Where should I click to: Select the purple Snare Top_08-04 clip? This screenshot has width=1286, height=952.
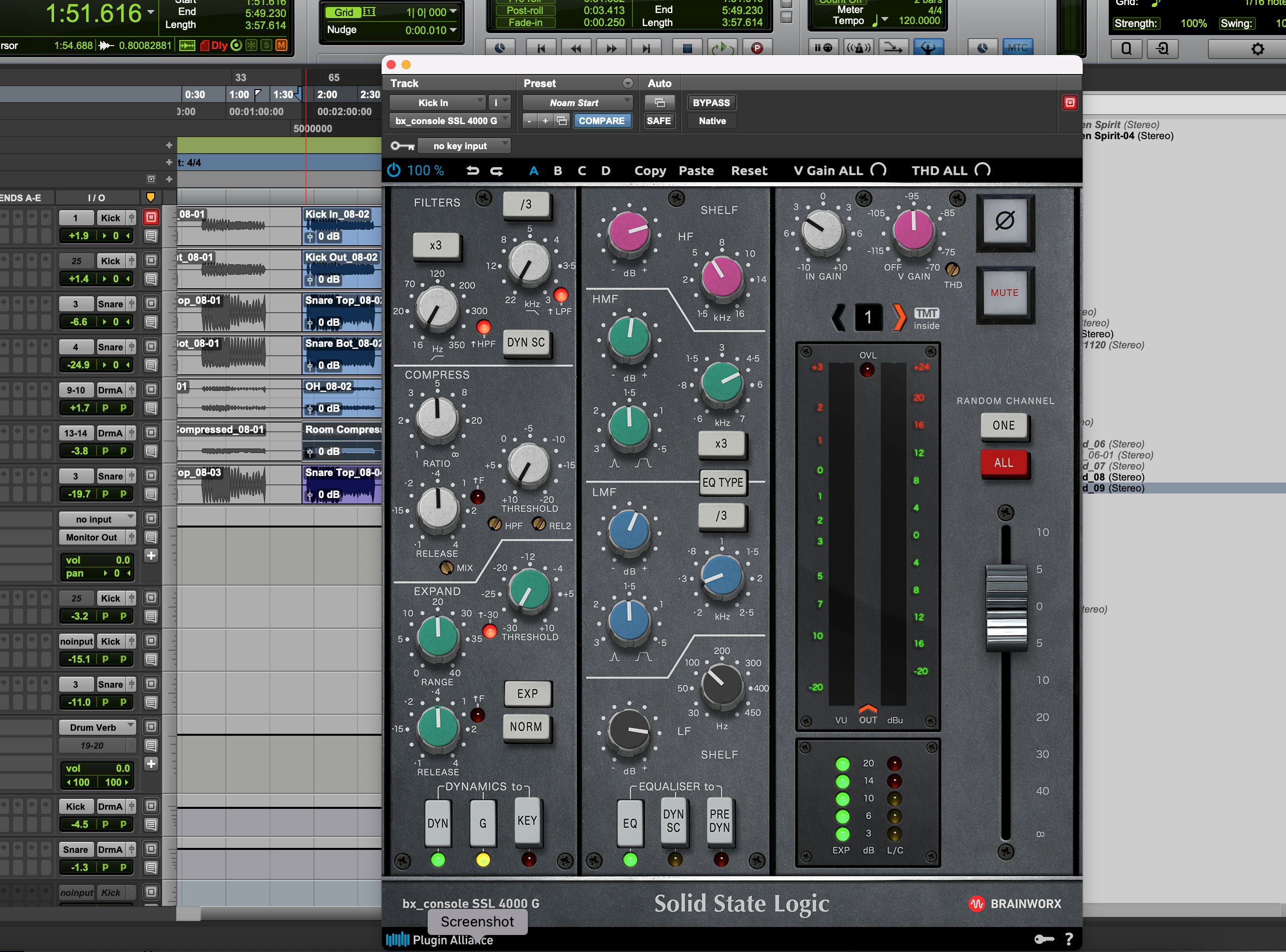[343, 484]
